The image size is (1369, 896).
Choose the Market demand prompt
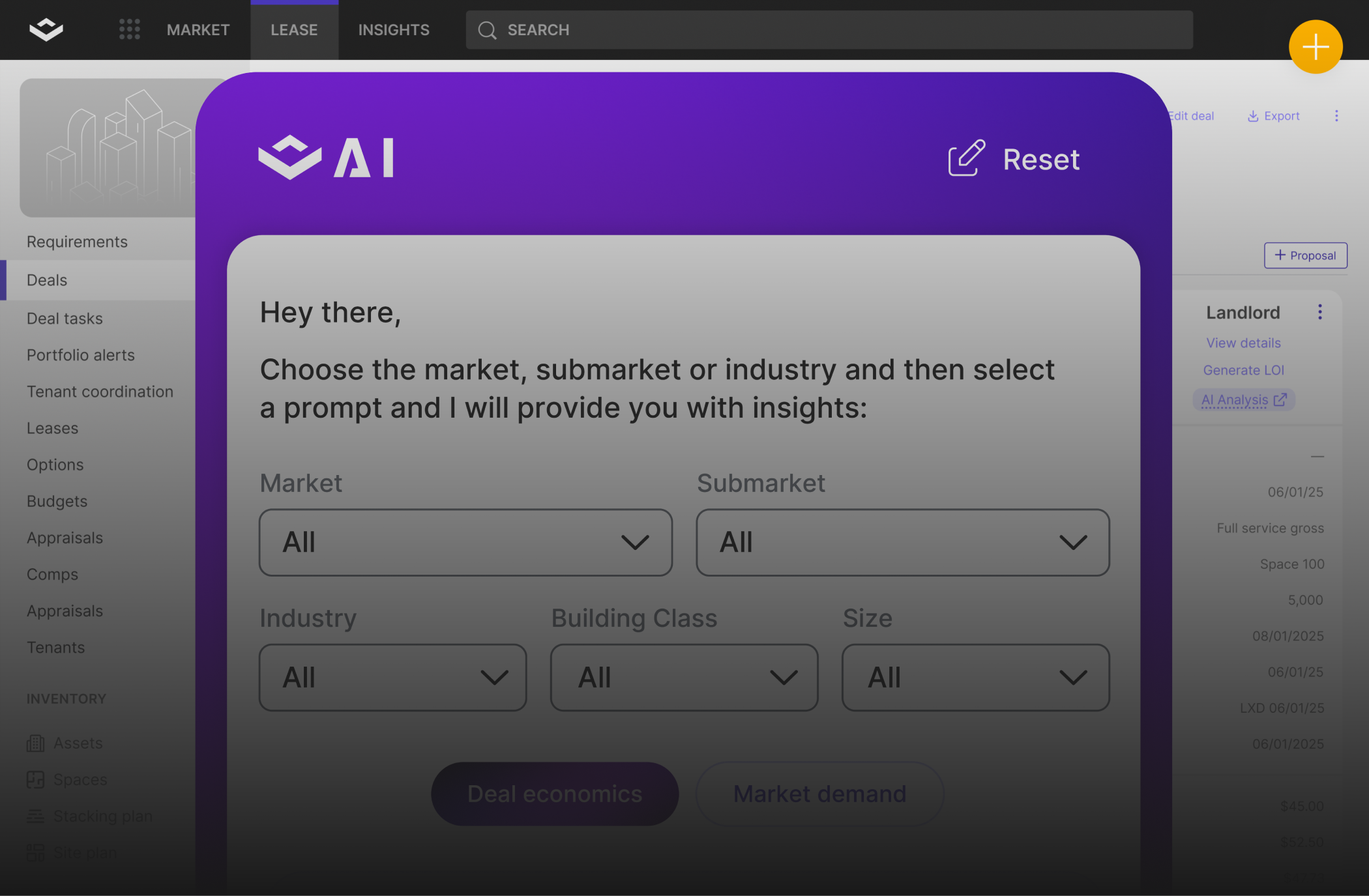coord(819,794)
